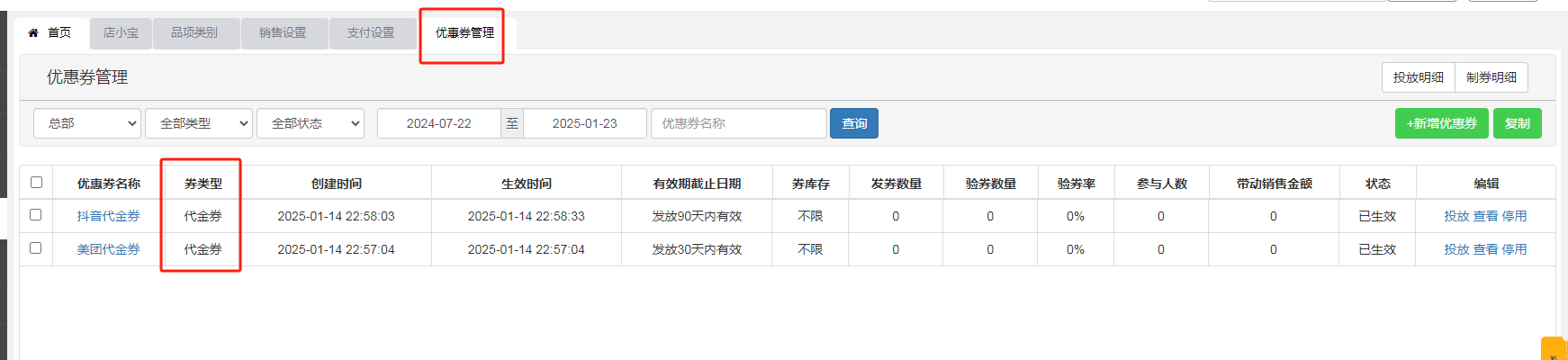Click the green +新增优惠券 button

pyautogui.click(x=1442, y=123)
